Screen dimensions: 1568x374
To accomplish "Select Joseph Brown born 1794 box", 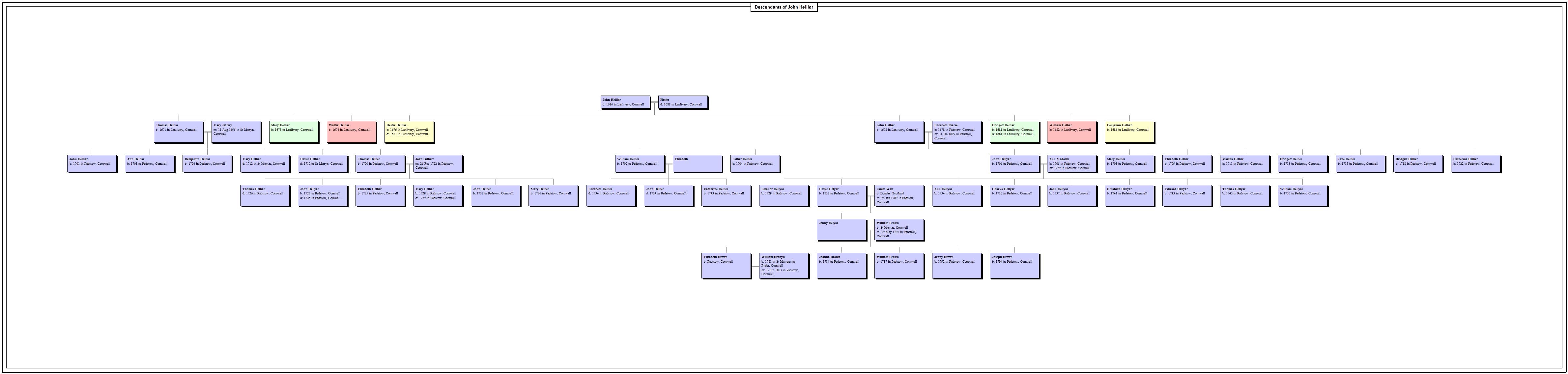I will (x=1015, y=266).
